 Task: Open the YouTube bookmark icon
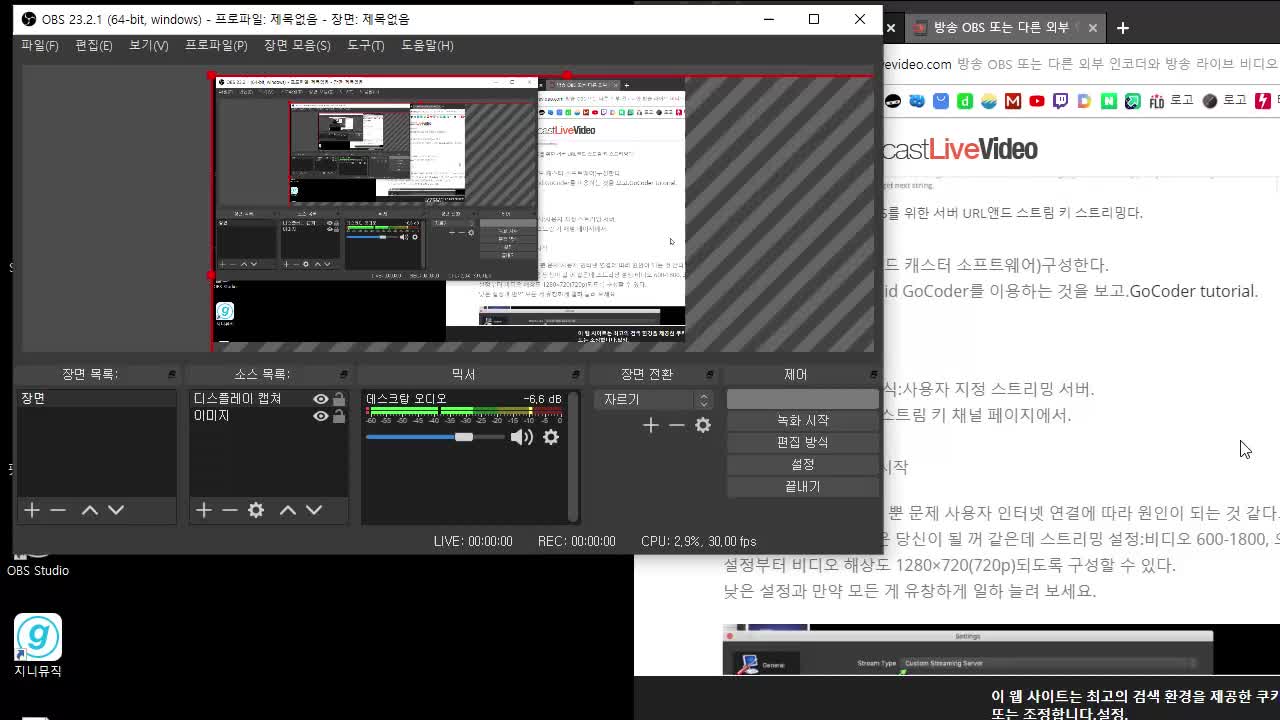tap(1037, 101)
